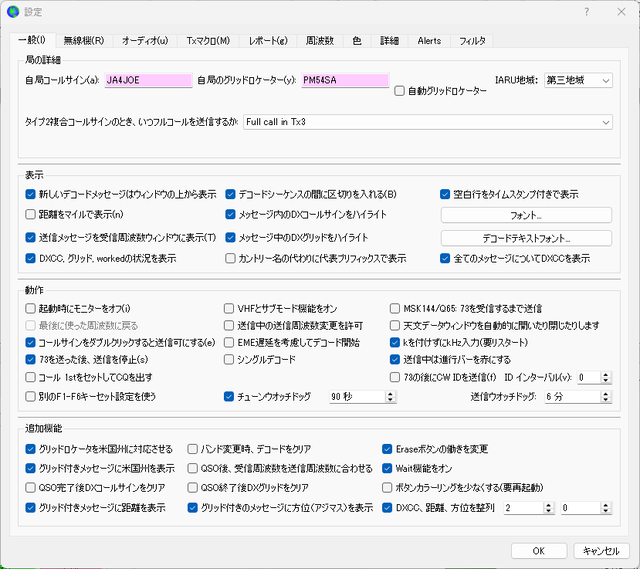Toggle 送信メッセージを受信周波数ウィンドウに表示(T)

tap(30, 238)
